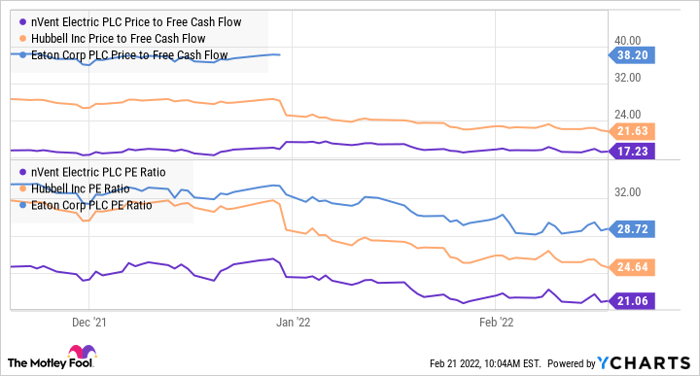Click the 40.00 axis label
Screen dimensions: 700x376
coord(628,41)
